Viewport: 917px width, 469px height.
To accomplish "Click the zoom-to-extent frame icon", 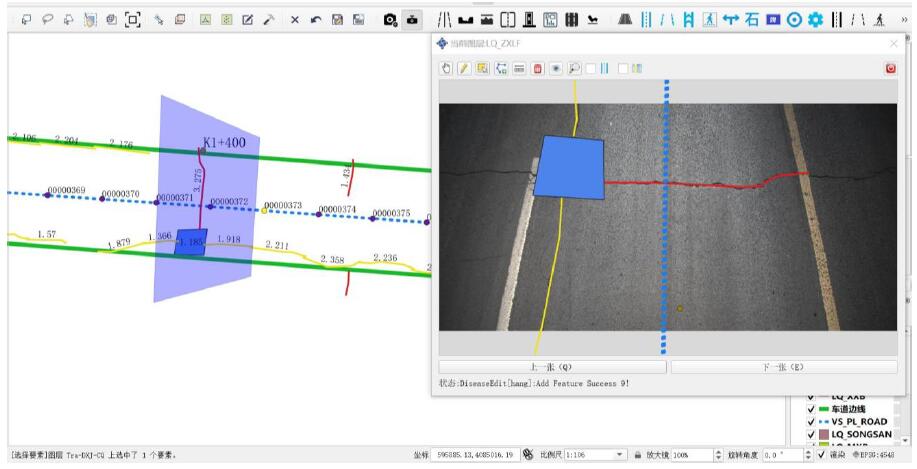I will pos(133,20).
